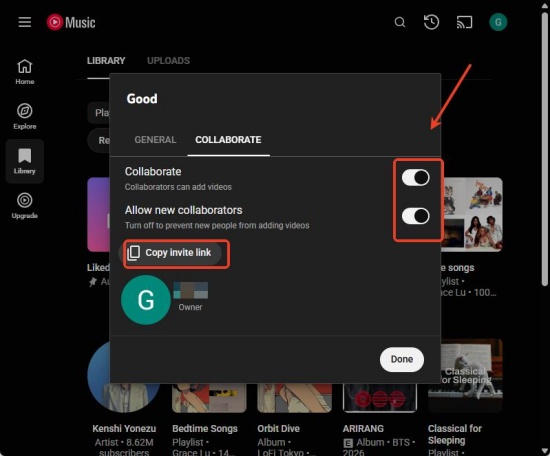This screenshot has width=550, height=456.
Task: Click the Done button
Action: point(402,359)
